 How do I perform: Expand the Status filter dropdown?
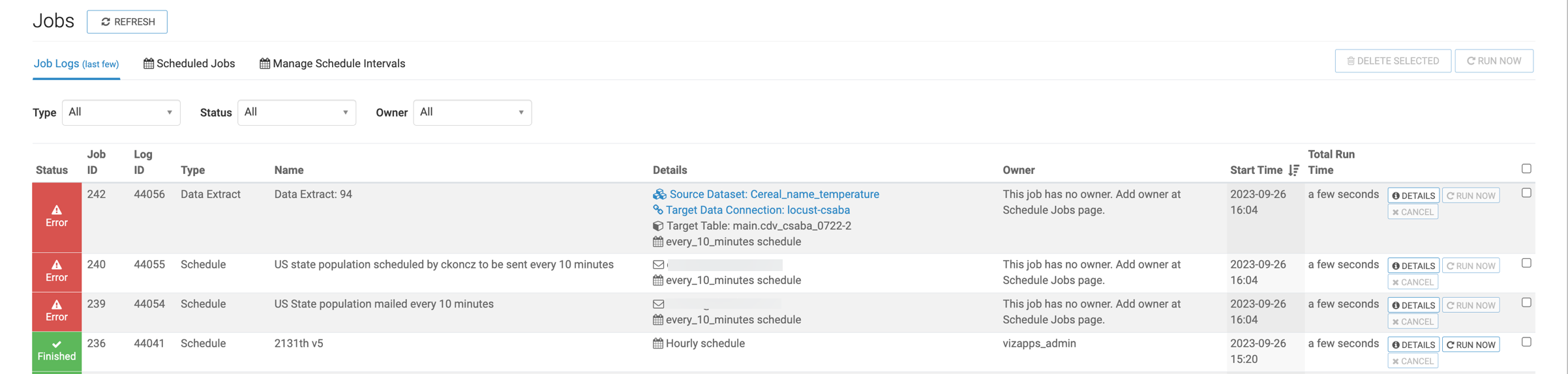[296, 112]
